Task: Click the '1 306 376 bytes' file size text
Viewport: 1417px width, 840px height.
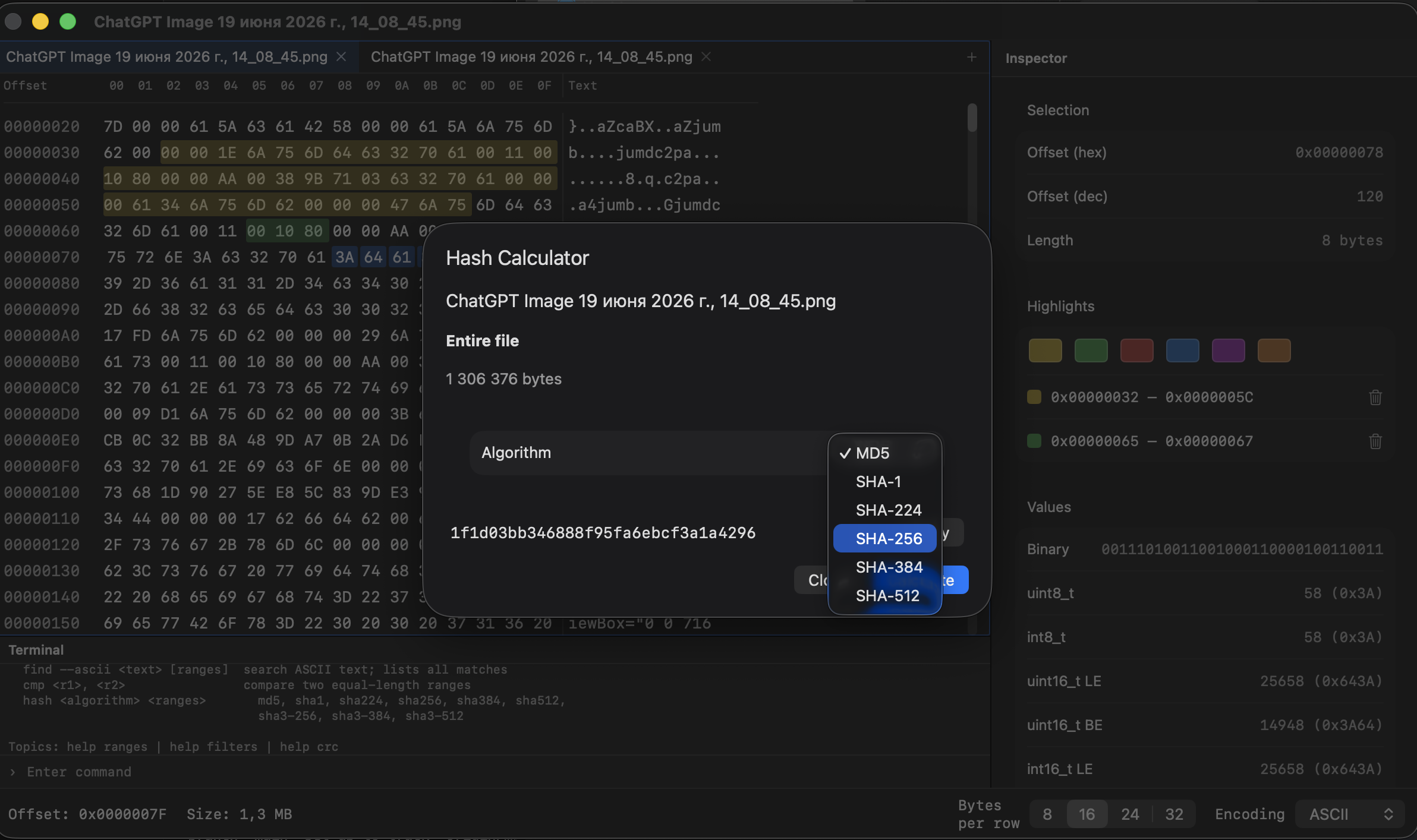Action: (503, 379)
